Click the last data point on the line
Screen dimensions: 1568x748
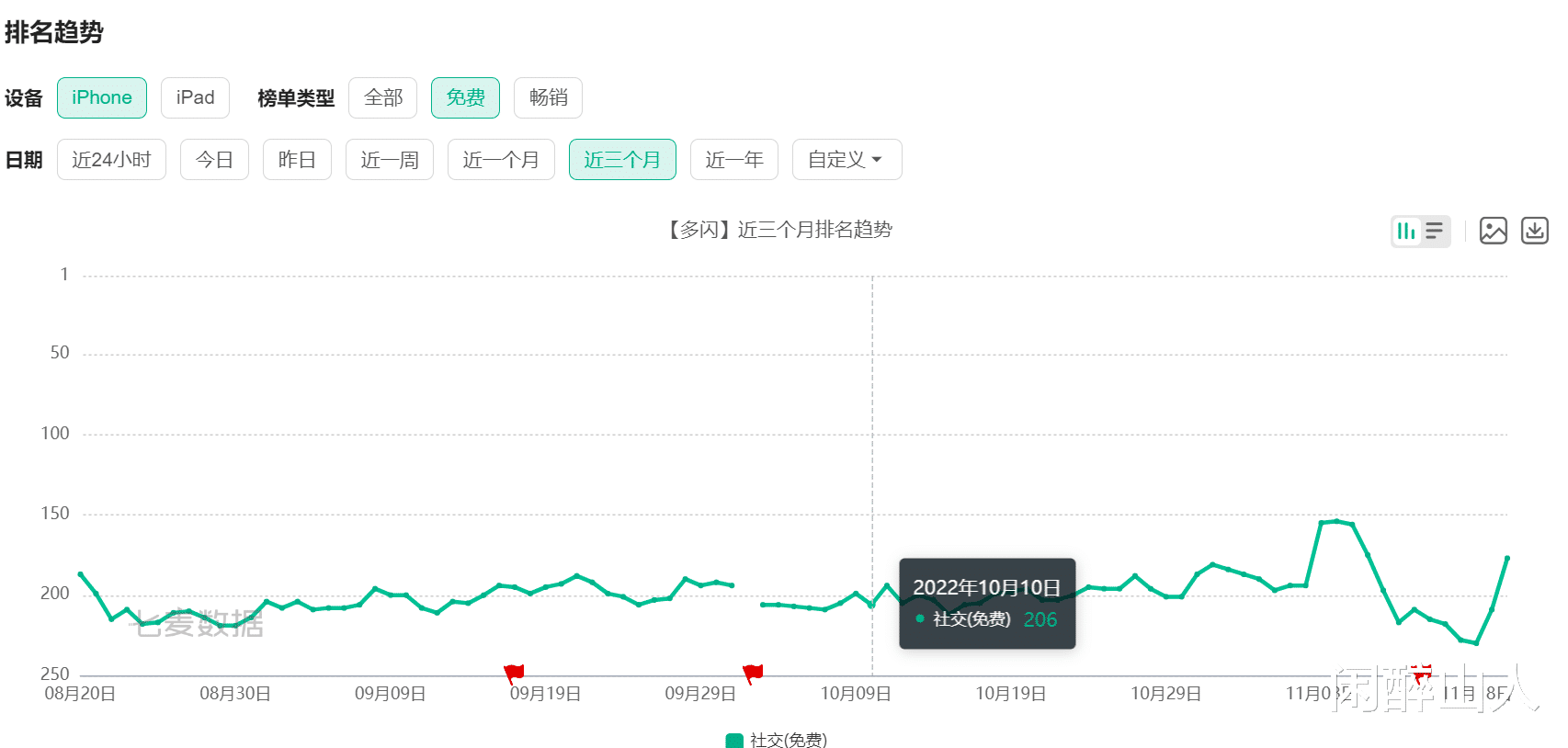[x=1507, y=558]
